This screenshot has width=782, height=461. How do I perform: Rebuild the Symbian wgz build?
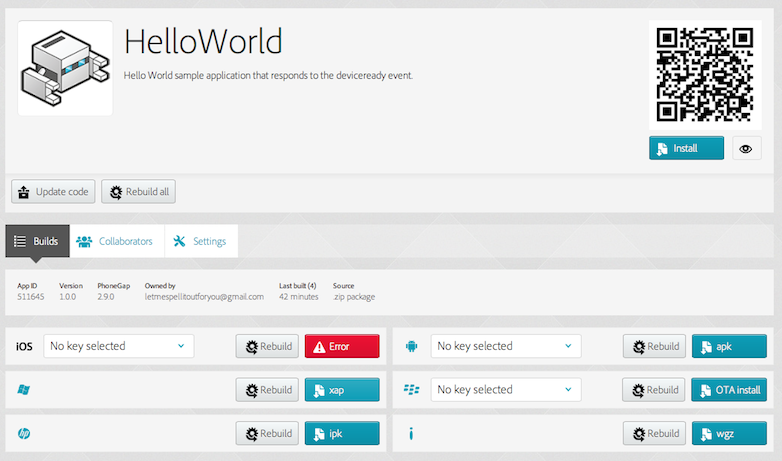point(654,433)
